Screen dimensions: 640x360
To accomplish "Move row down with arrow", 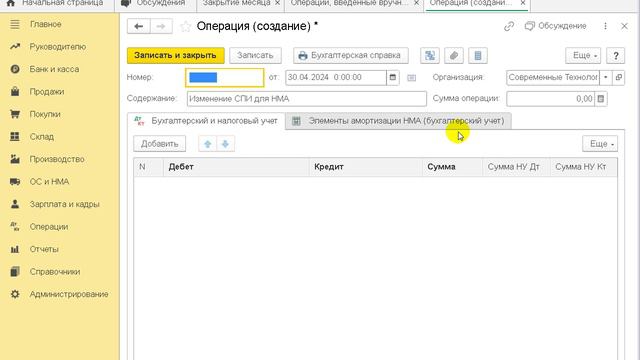I will pyautogui.click(x=225, y=144).
